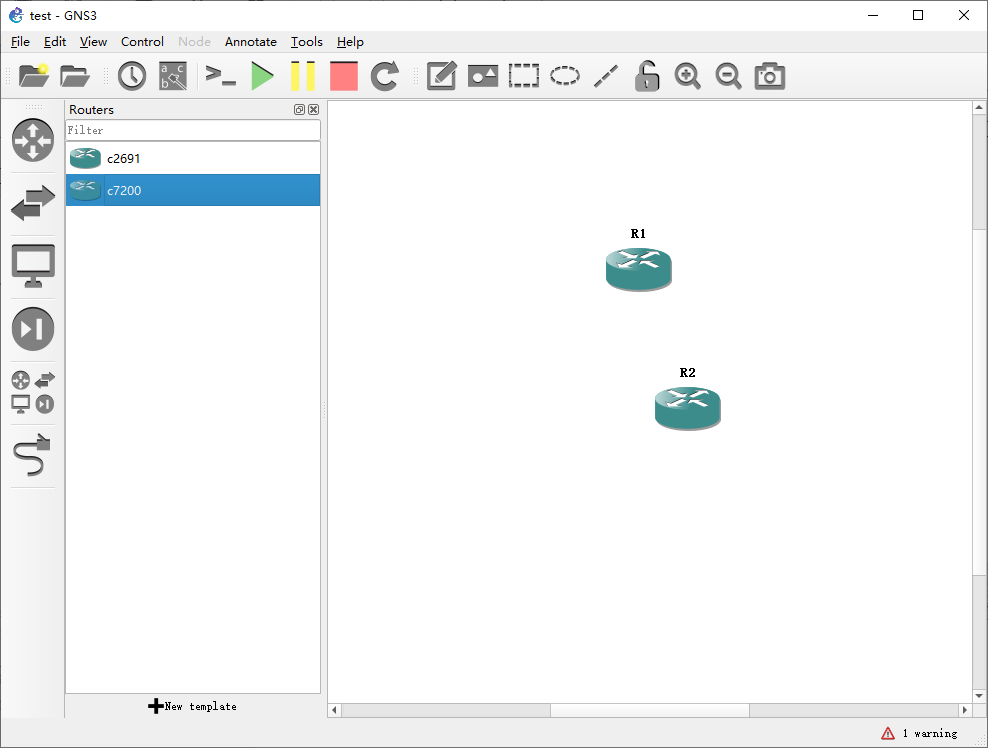Click the Filter input field

point(193,130)
